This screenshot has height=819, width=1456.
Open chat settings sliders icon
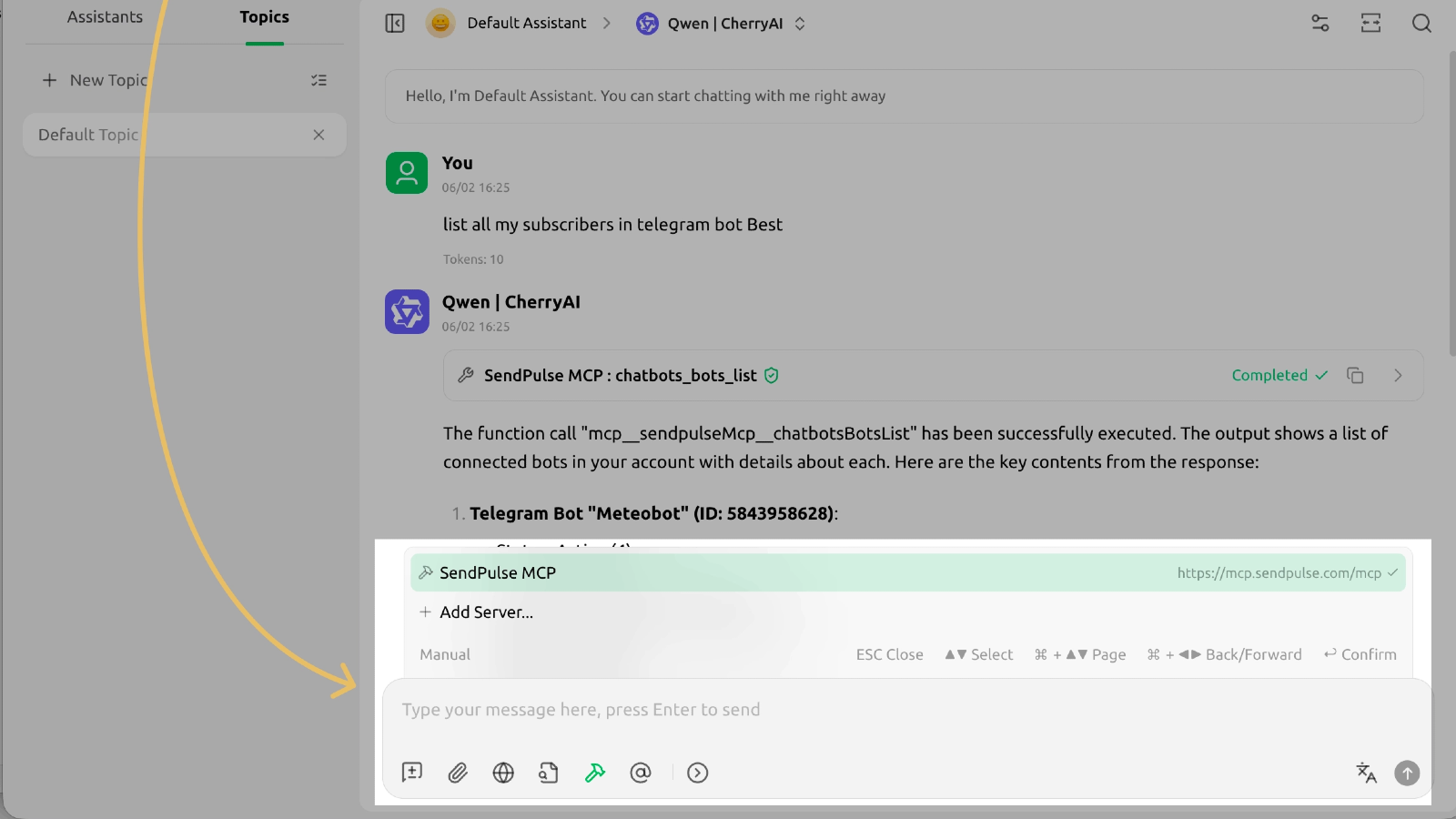(x=1320, y=24)
